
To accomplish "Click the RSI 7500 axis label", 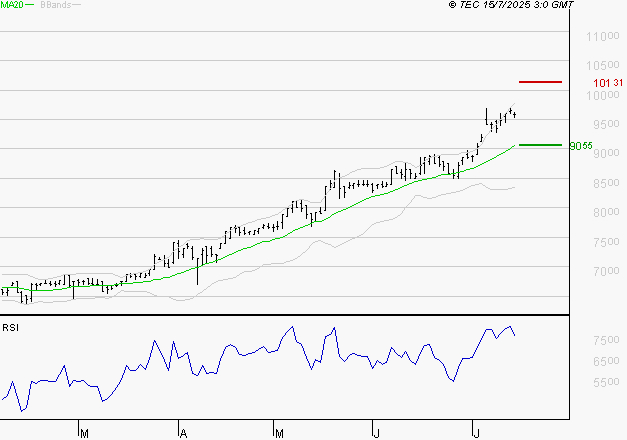I will (606, 340).
